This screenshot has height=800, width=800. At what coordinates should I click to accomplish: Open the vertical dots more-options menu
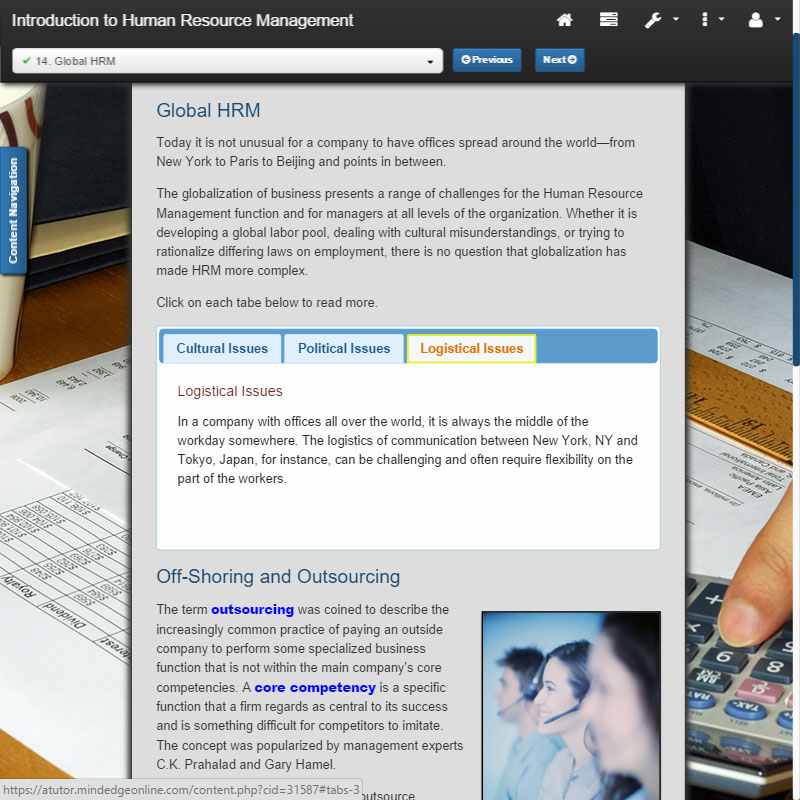click(x=712, y=20)
